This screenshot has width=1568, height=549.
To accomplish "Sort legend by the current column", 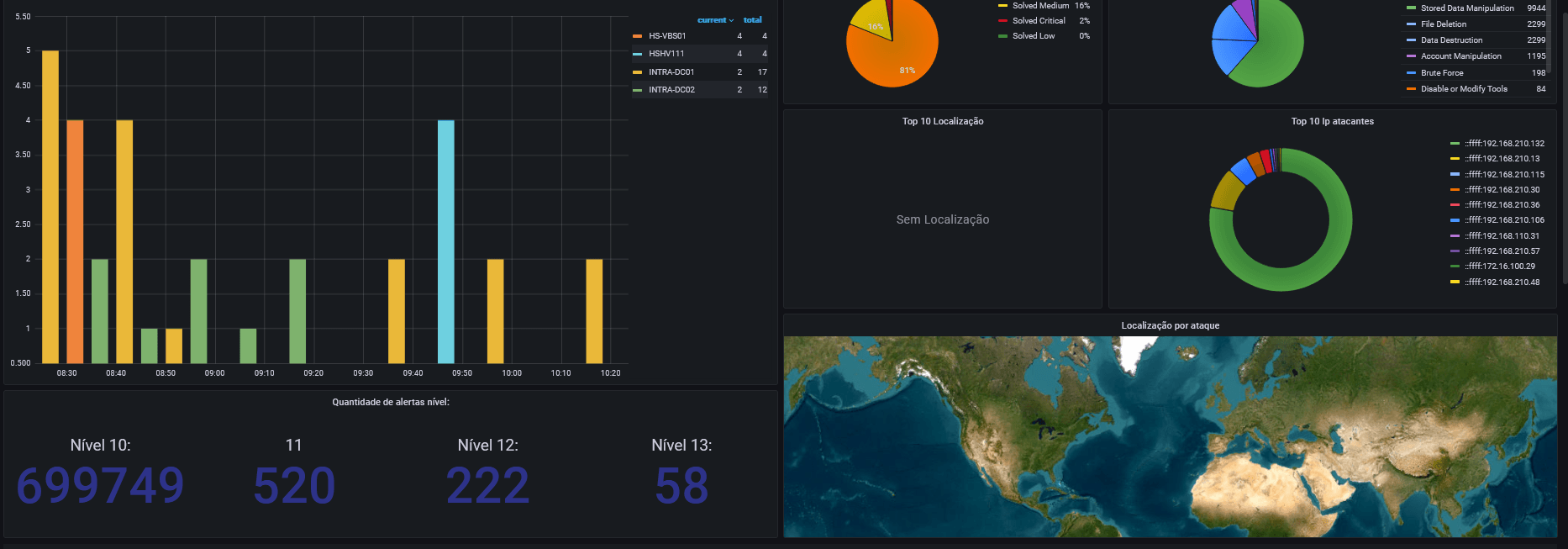I will (x=715, y=20).
